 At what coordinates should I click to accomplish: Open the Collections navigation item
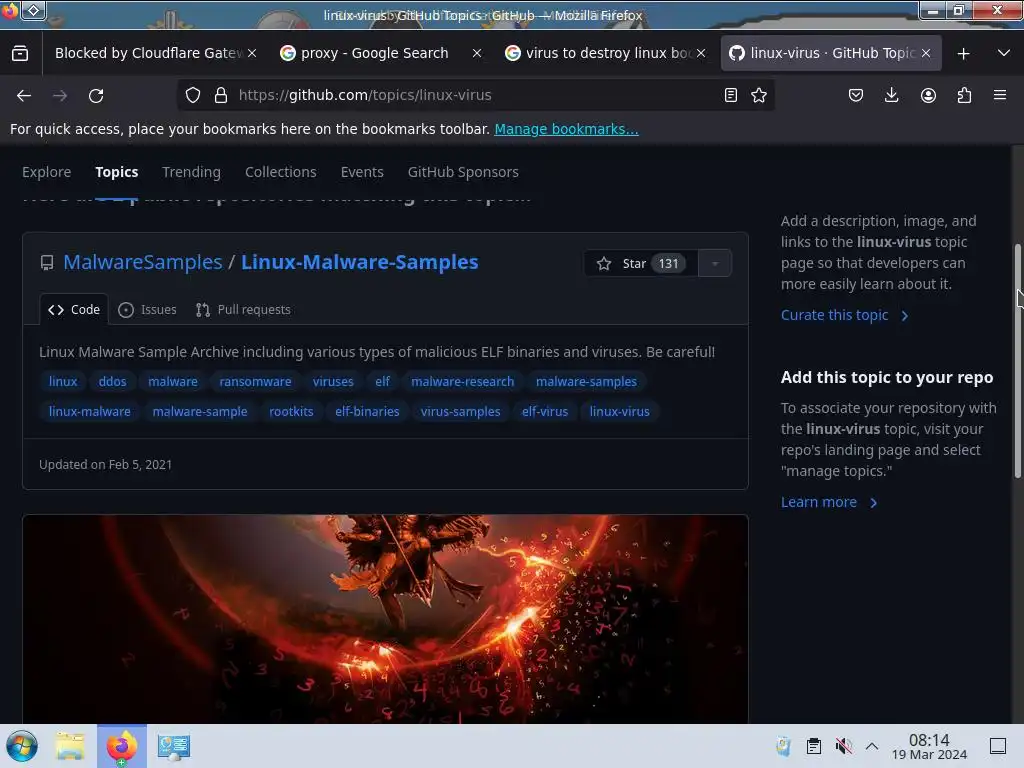(x=281, y=172)
